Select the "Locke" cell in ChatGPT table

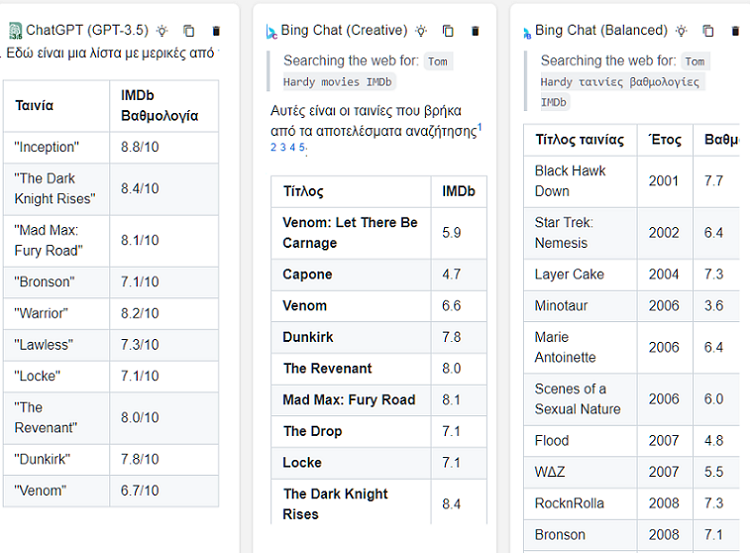point(56,376)
